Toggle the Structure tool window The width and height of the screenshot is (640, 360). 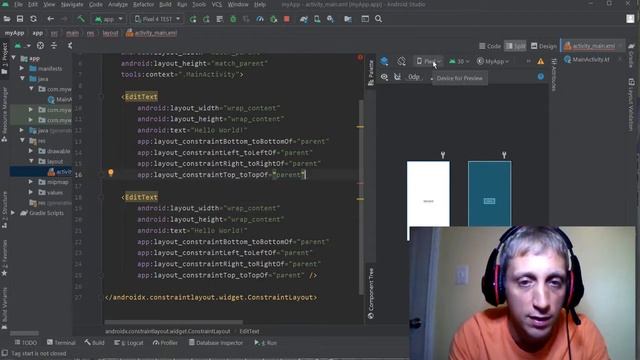click(4, 209)
